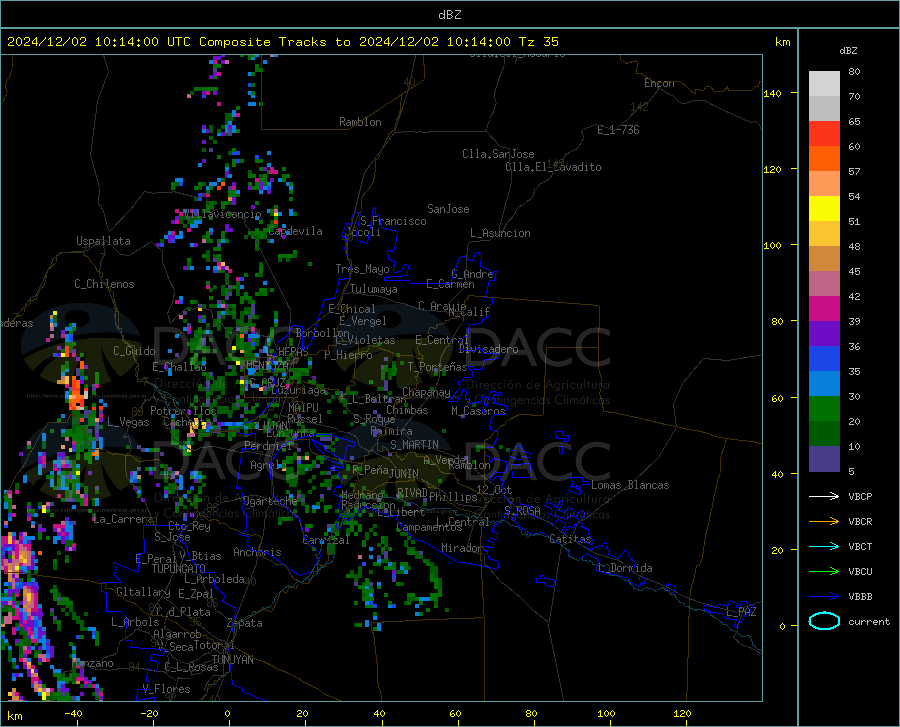The width and height of the screenshot is (900, 727).
Task: Click the S_Francisco label
Action: tap(393, 221)
